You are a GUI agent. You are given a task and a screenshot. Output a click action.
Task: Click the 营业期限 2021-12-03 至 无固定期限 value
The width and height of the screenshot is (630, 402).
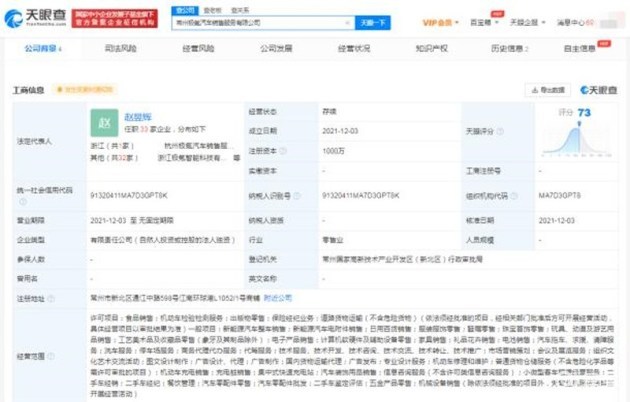[132, 220]
